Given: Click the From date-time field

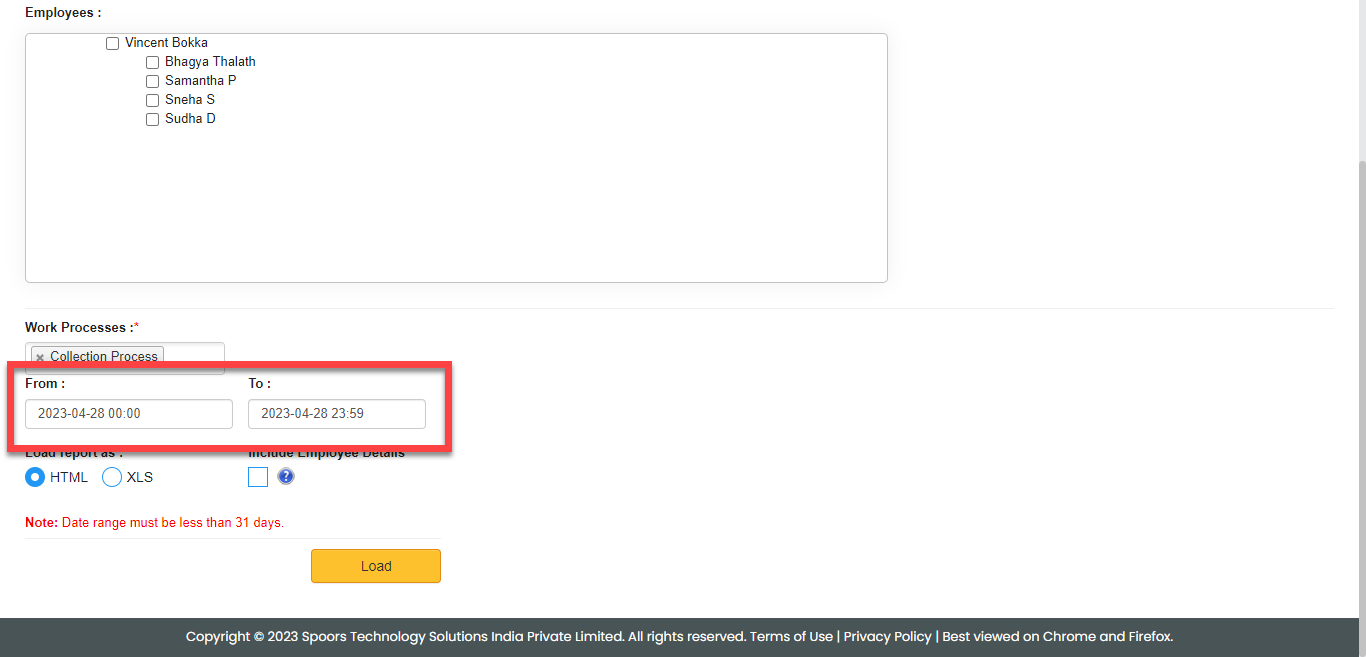Looking at the screenshot, I should coord(129,414).
